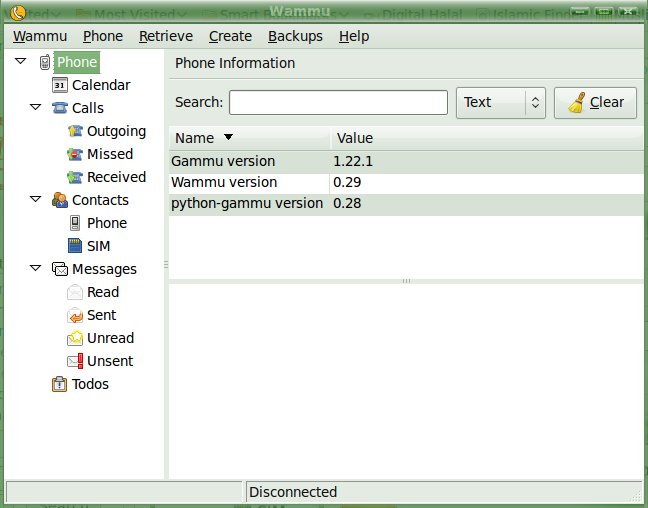Select the Unread messages envelope icon
Viewport: 648px width, 508px height.
pyautogui.click(x=75, y=338)
